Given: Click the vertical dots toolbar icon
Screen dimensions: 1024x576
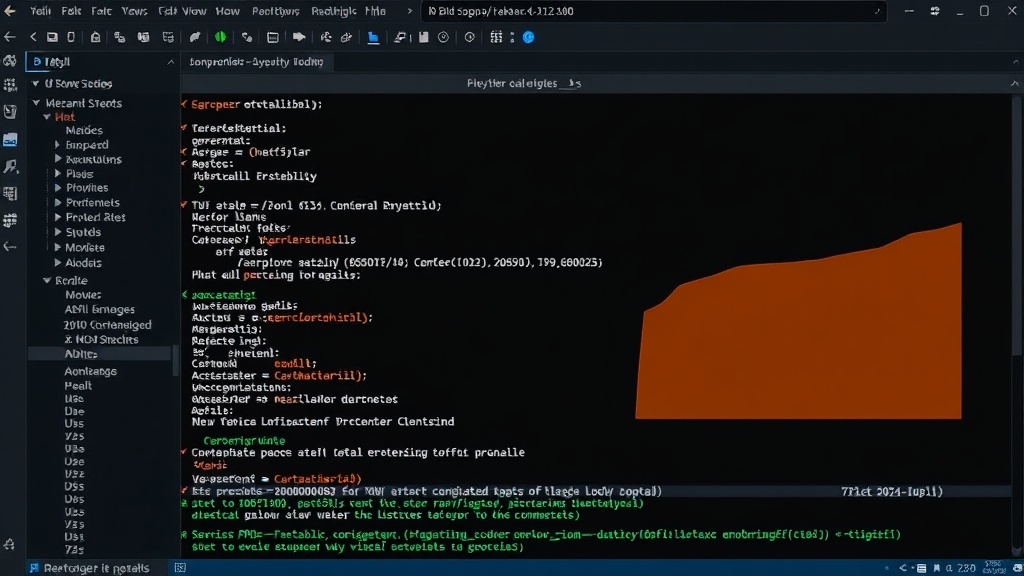Looking at the screenshot, I should [x=512, y=37].
